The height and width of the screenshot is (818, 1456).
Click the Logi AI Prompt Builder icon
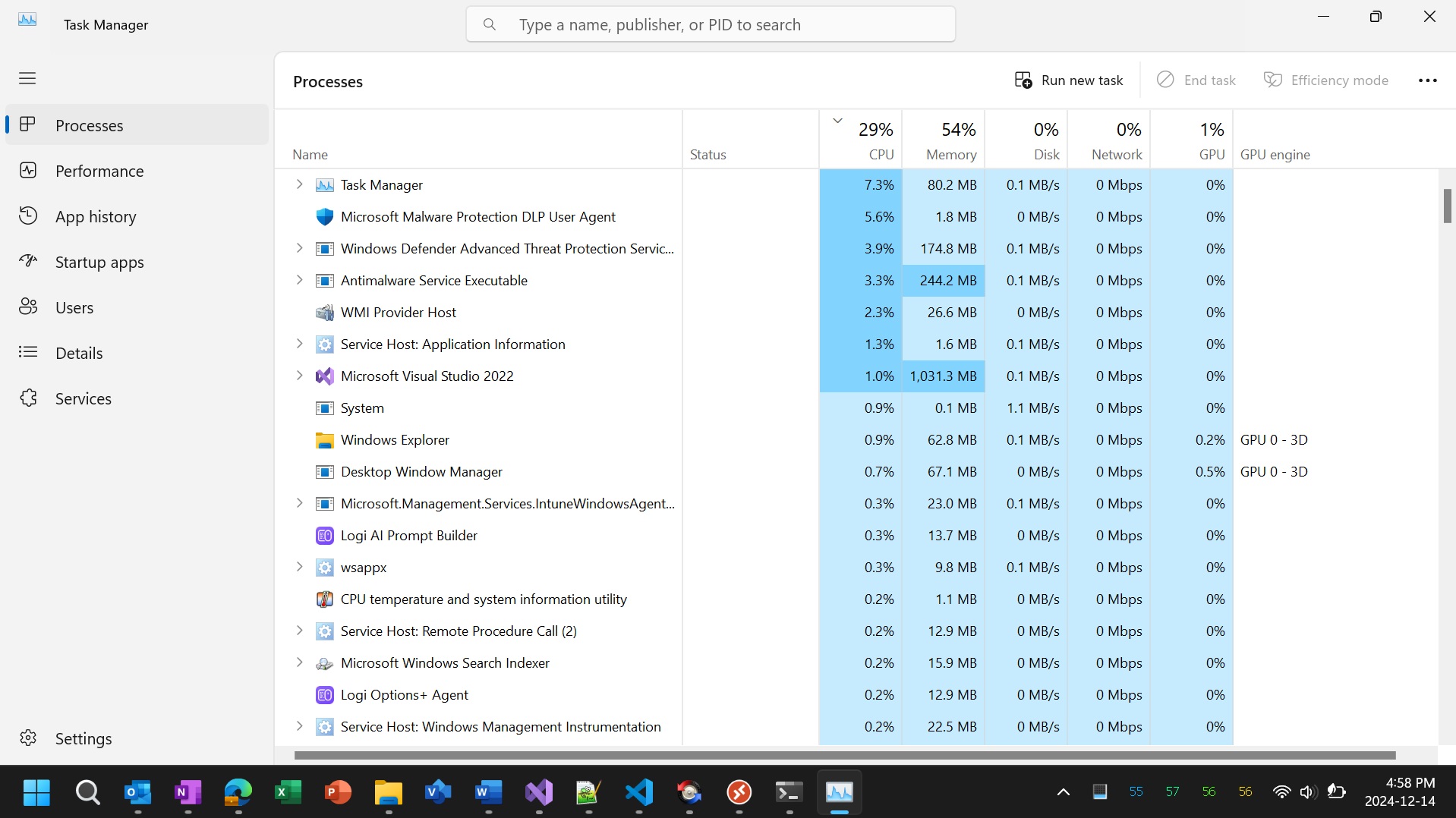324,536
